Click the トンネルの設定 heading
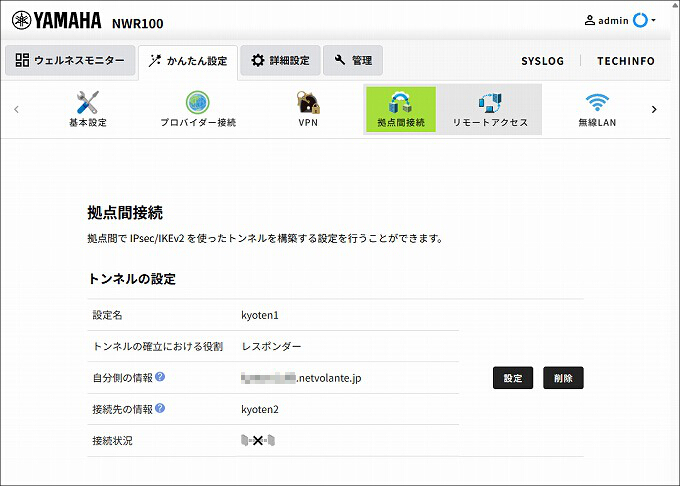The image size is (680, 486). click(131, 279)
